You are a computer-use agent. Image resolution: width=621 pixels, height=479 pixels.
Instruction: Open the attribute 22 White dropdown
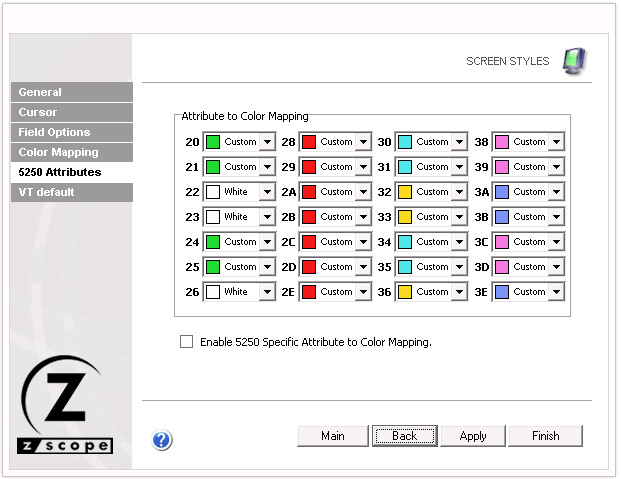(267, 192)
